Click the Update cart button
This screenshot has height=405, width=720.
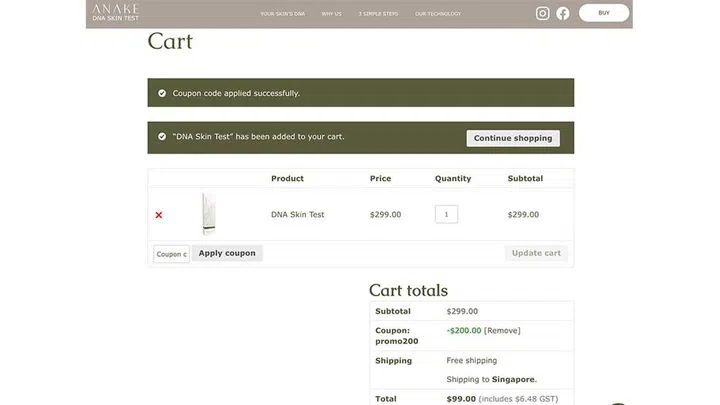click(536, 253)
